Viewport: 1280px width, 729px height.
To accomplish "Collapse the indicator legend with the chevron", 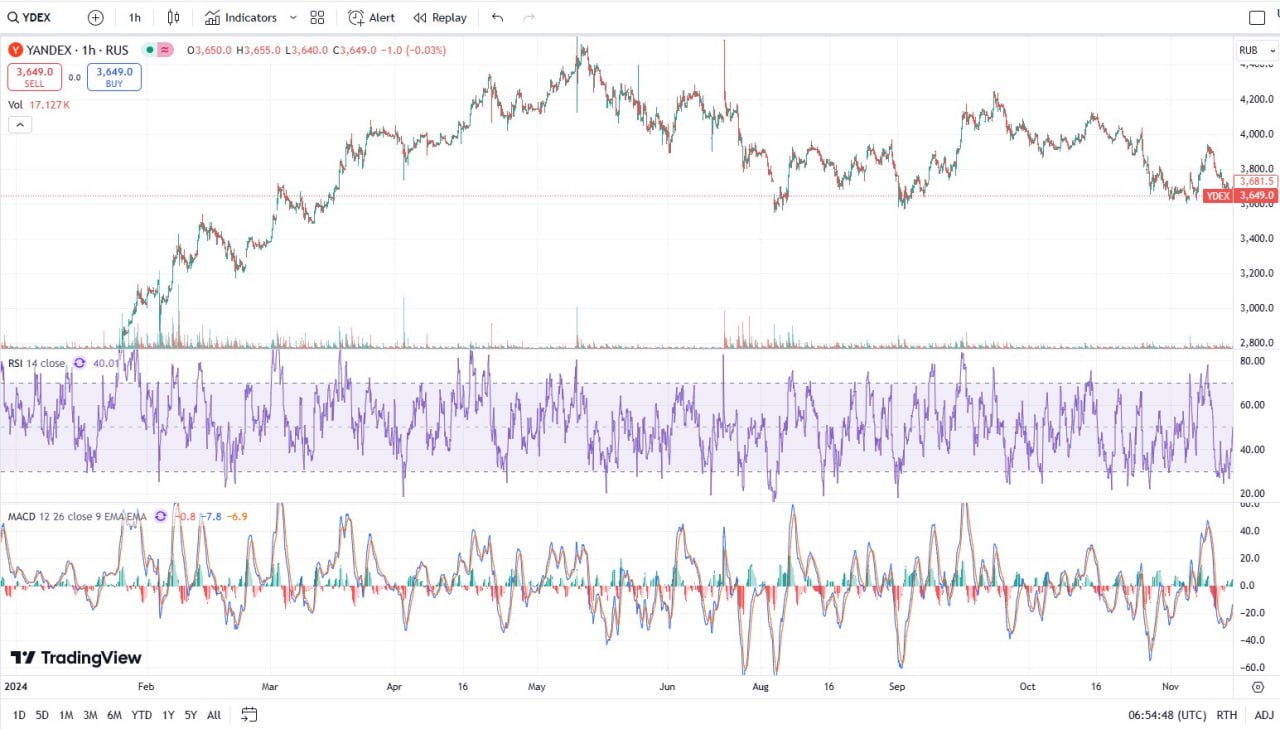I will 20,125.
